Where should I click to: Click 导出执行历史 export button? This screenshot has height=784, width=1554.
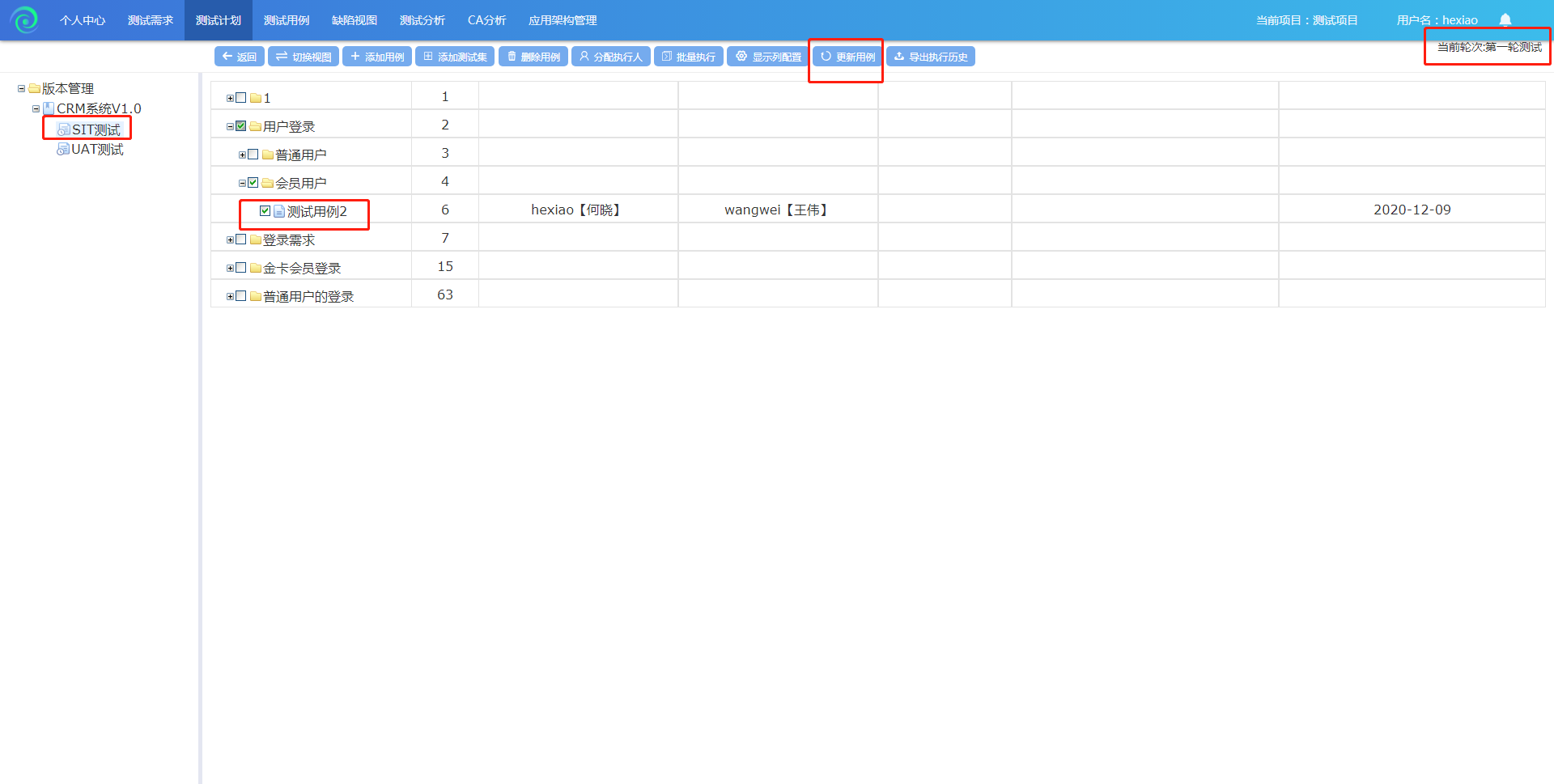(931, 57)
